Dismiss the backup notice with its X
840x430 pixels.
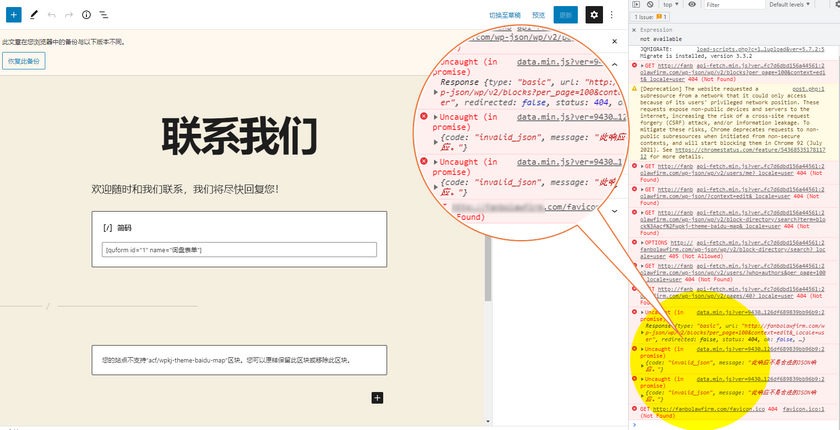point(614,41)
